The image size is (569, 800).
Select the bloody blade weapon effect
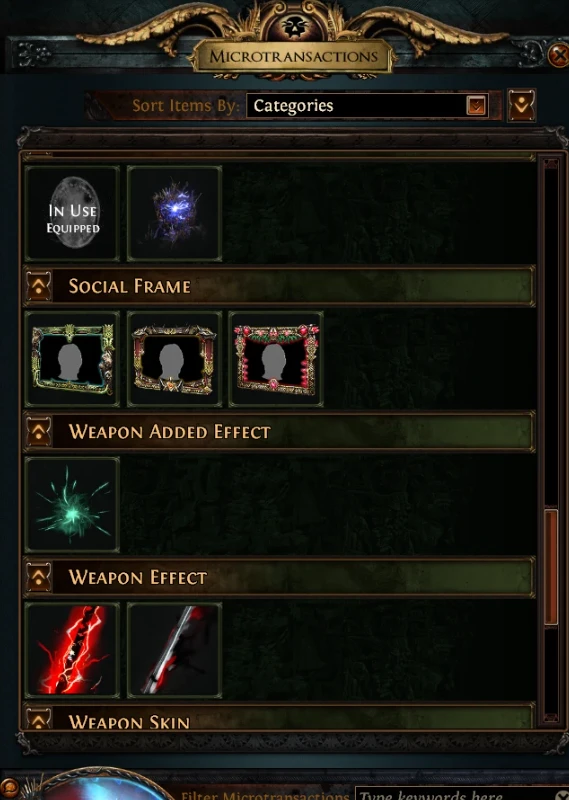click(x=174, y=650)
